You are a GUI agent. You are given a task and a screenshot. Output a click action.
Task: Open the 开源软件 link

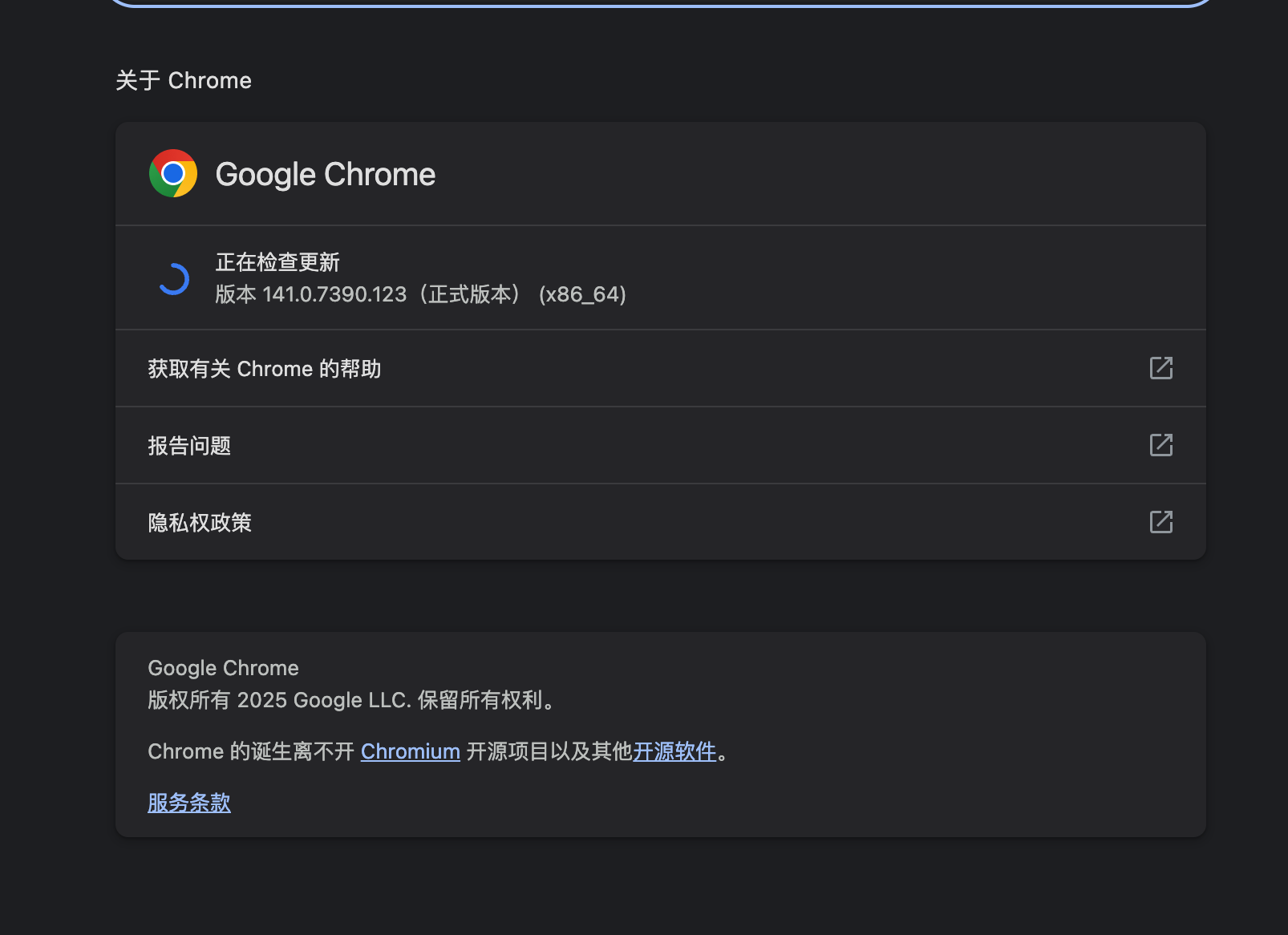click(x=674, y=751)
